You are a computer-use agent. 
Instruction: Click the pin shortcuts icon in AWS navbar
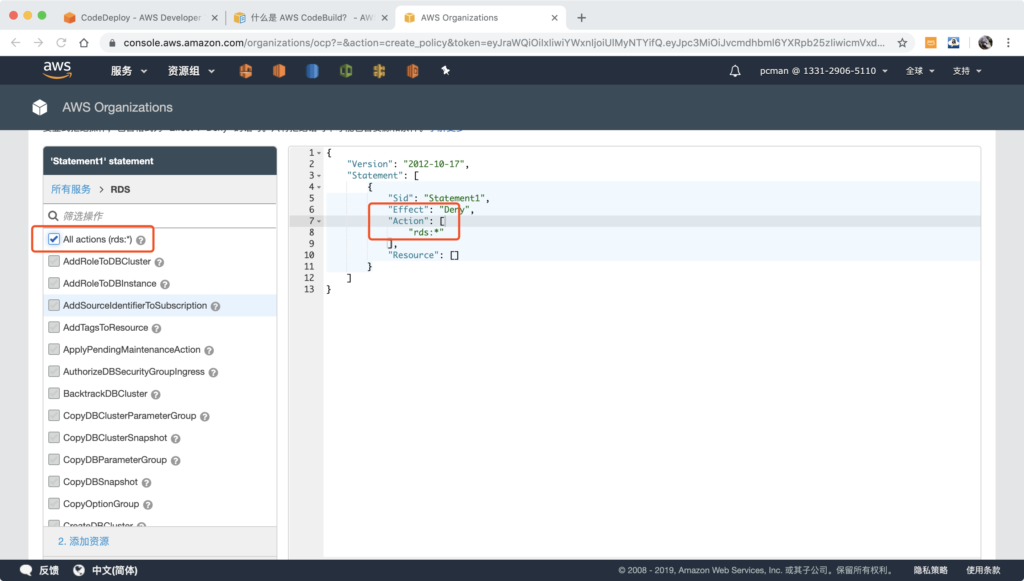[x=445, y=71]
